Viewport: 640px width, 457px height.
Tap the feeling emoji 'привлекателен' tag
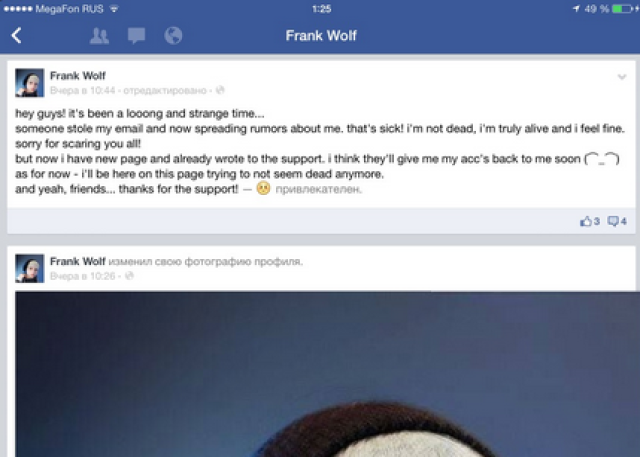point(309,189)
